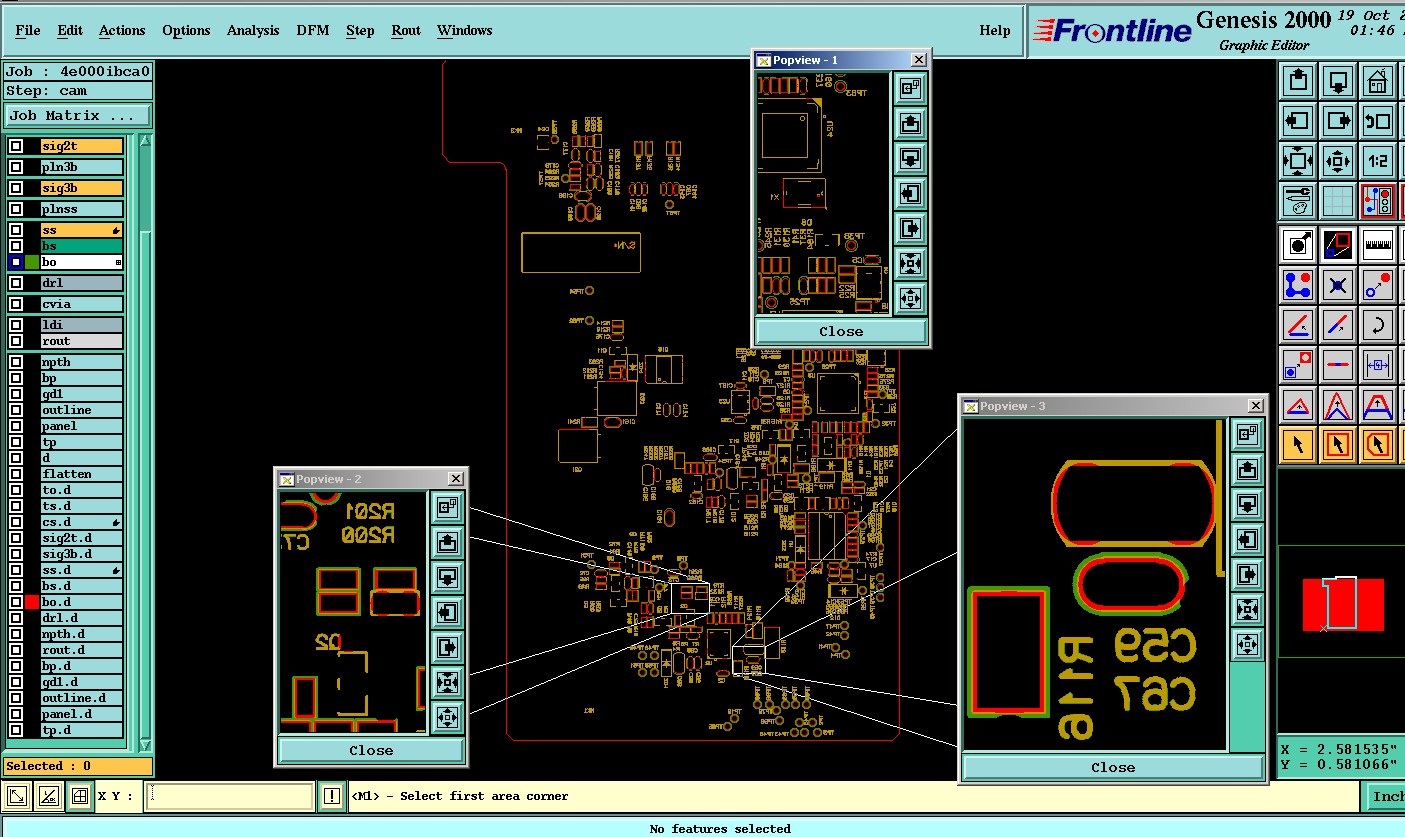The image size is (1405, 837).
Task: Open the Actions menu
Action: pos(122,30)
